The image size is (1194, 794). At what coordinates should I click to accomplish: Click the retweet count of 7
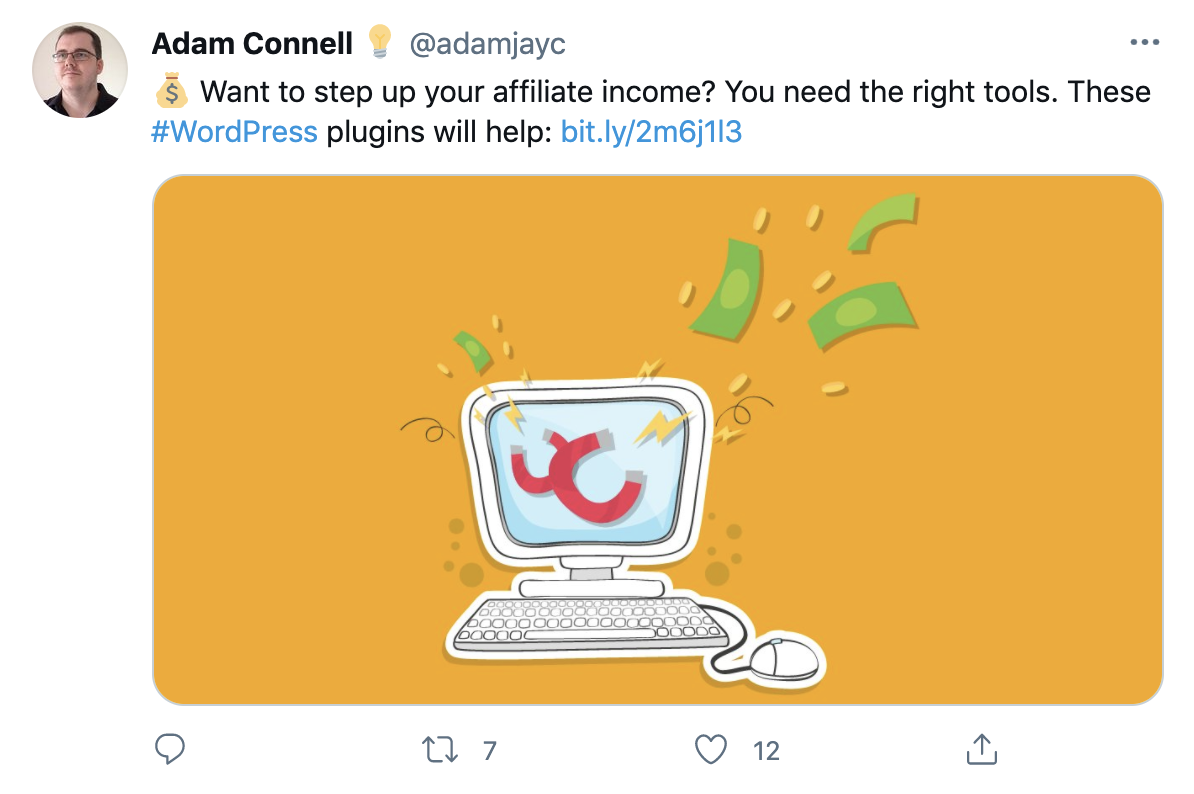pos(489,750)
